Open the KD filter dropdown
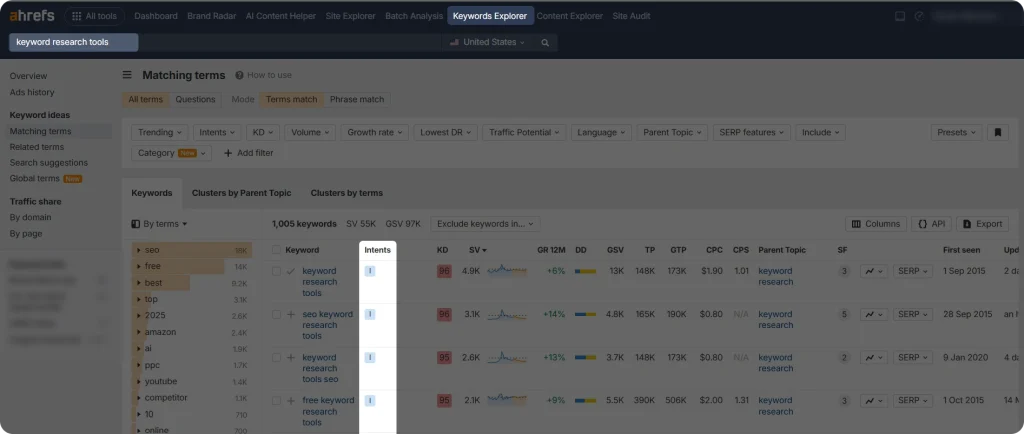The width and height of the screenshot is (1024, 434). pos(264,132)
